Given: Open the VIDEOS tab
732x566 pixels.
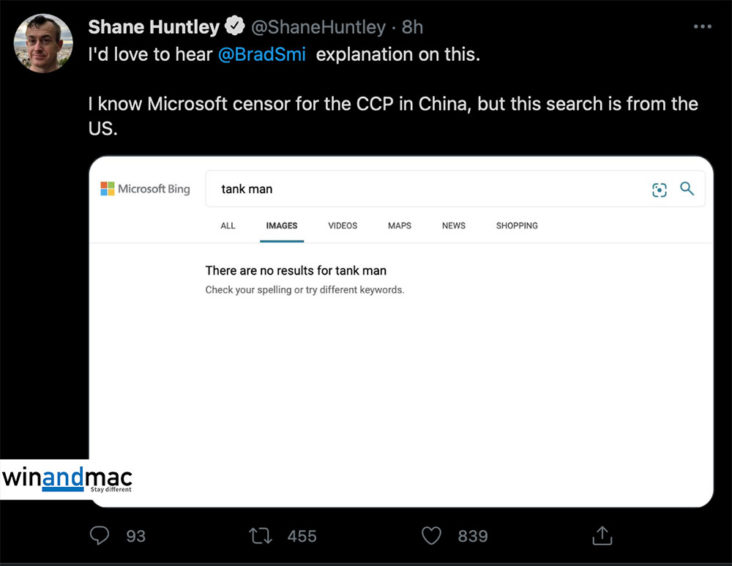Looking at the screenshot, I should [342, 226].
